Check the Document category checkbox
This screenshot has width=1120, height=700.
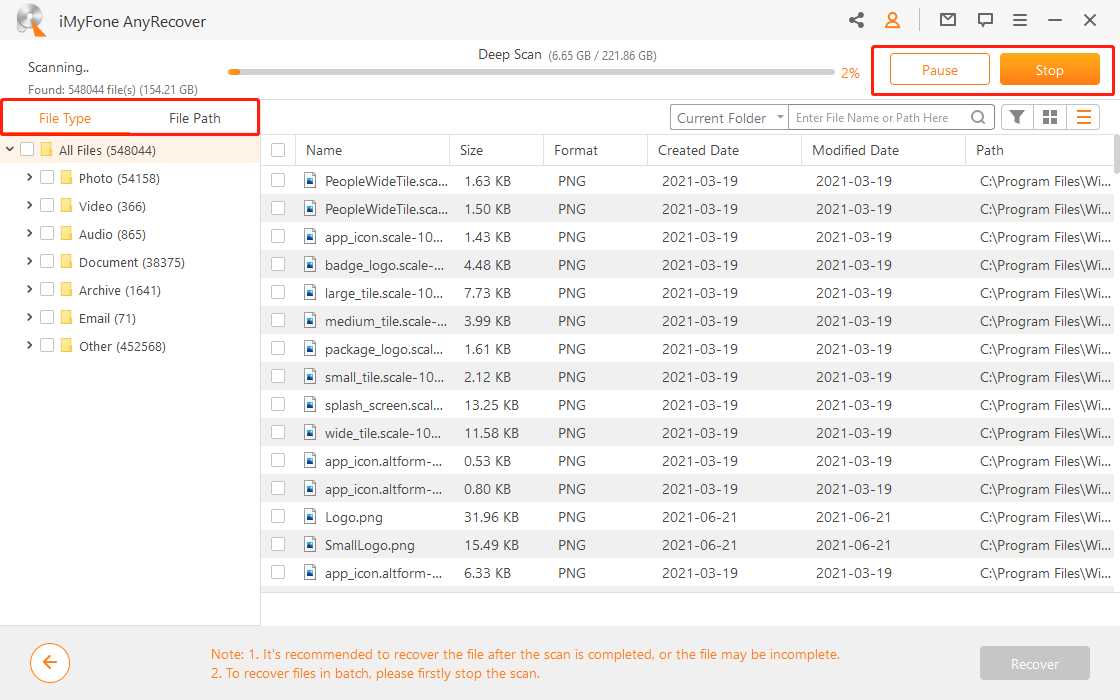click(47, 261)
